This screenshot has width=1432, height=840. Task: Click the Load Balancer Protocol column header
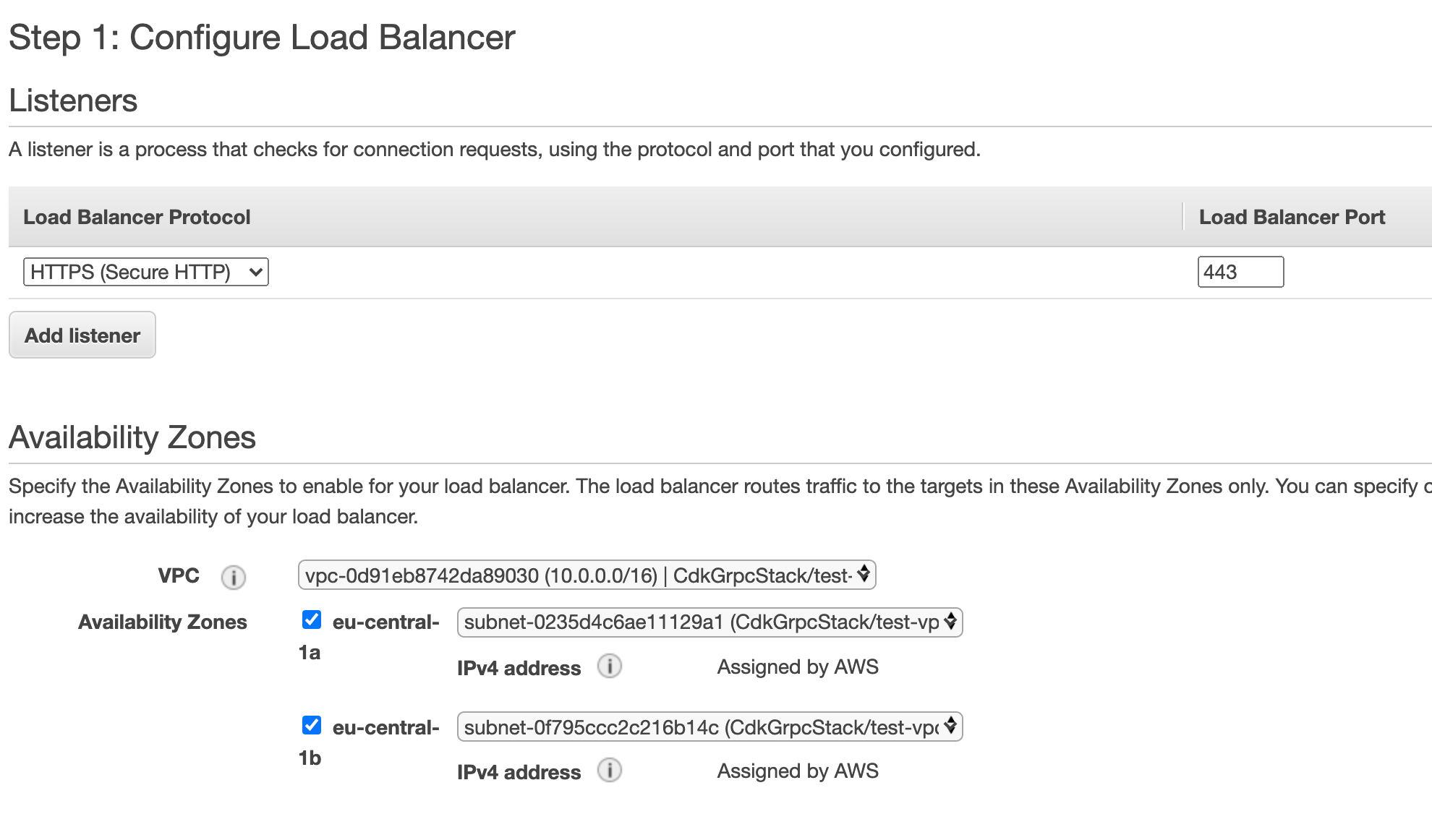pyautogui.click(x=137, y=217)
